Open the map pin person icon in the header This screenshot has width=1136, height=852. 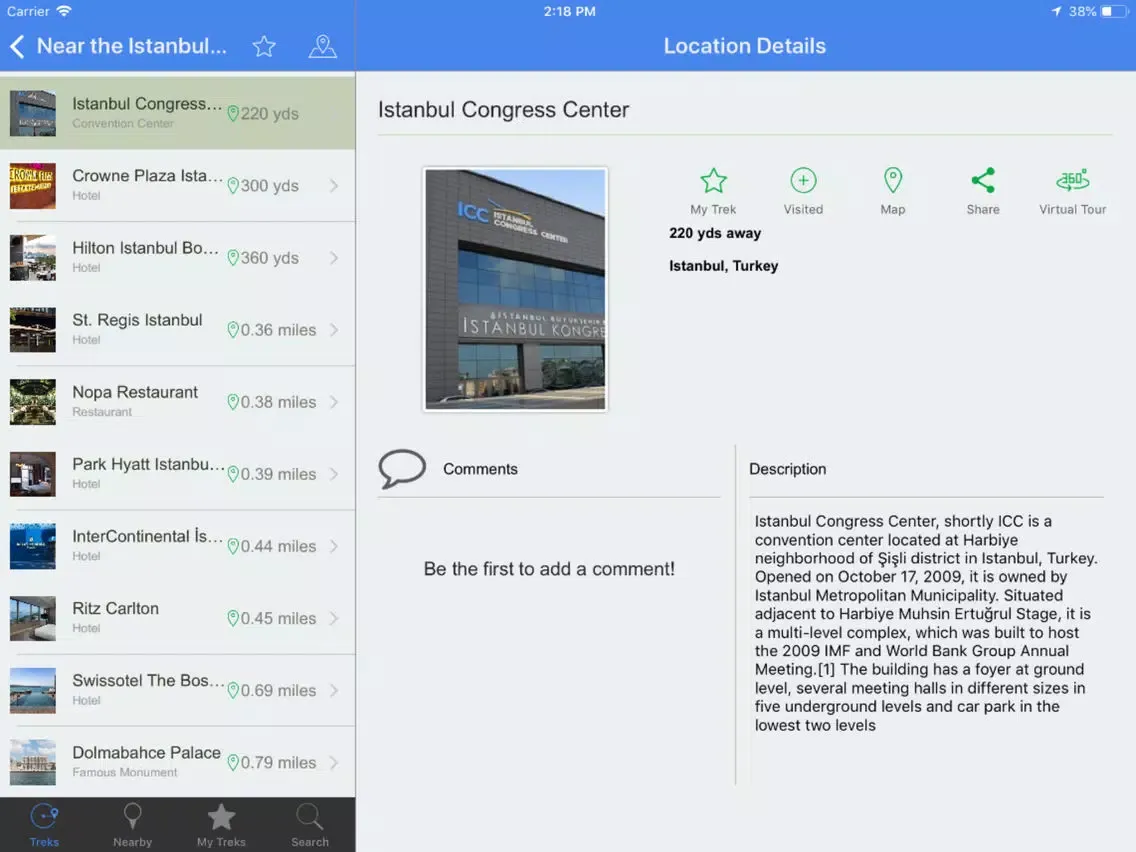pyautogui.click(x=322, y=46)
